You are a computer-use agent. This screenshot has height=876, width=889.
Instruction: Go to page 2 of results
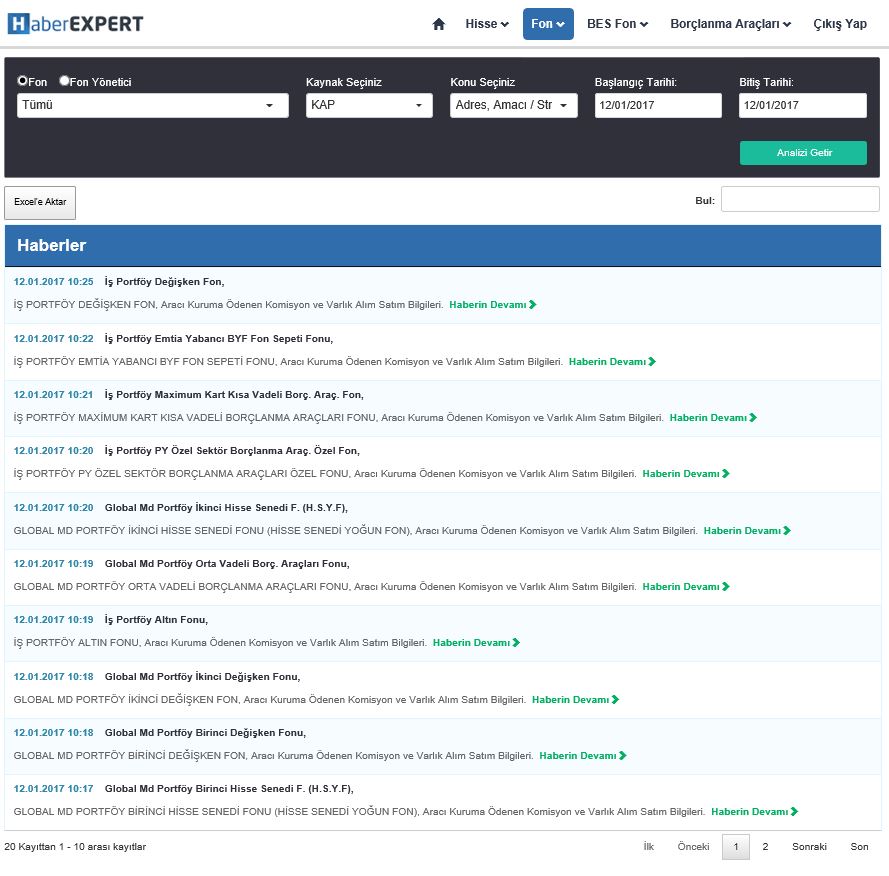tap(765, 847)
